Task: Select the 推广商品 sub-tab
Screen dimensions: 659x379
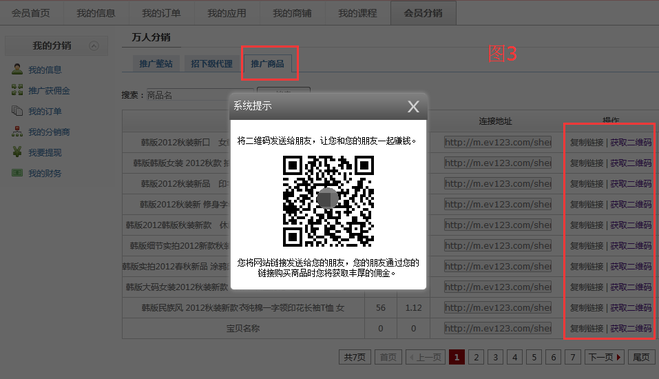Action: coord(268,64)
